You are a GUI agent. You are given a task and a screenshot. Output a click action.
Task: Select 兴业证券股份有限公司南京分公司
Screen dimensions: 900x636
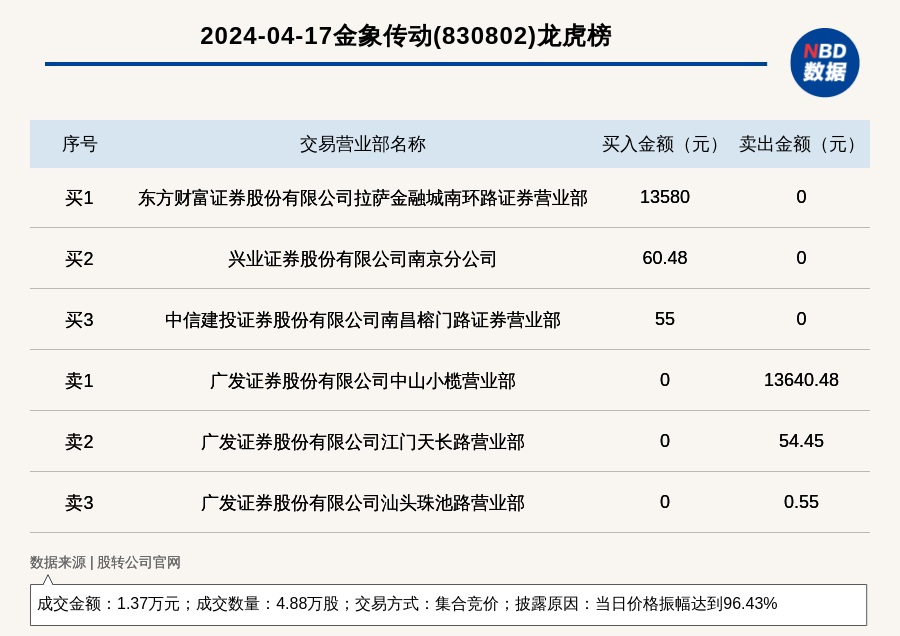coord(363,259)
